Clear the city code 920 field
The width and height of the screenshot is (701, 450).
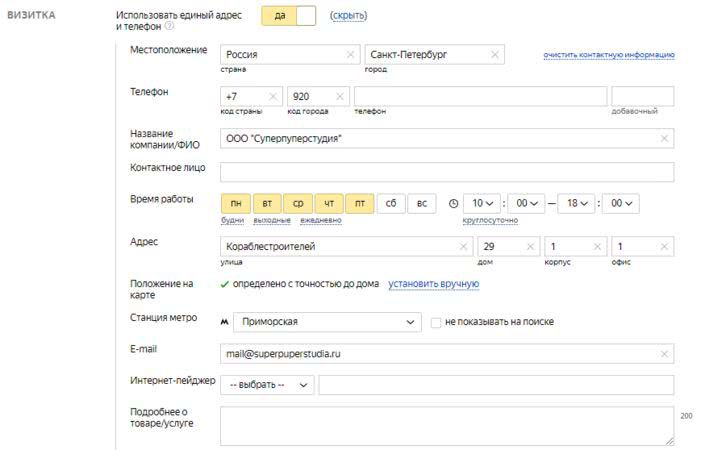[x=339, y=97]
